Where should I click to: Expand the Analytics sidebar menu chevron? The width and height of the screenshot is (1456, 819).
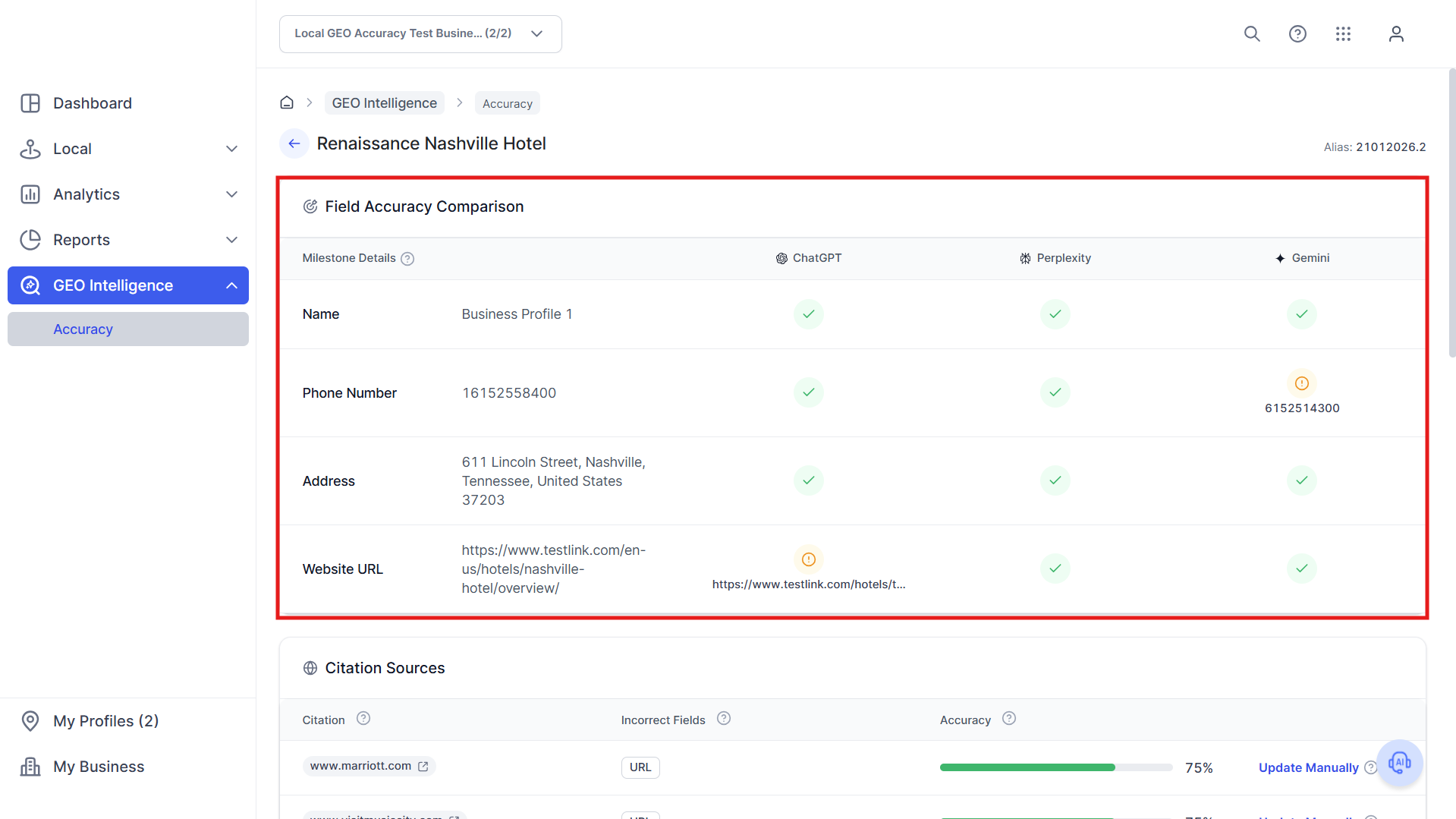[232, 194]
